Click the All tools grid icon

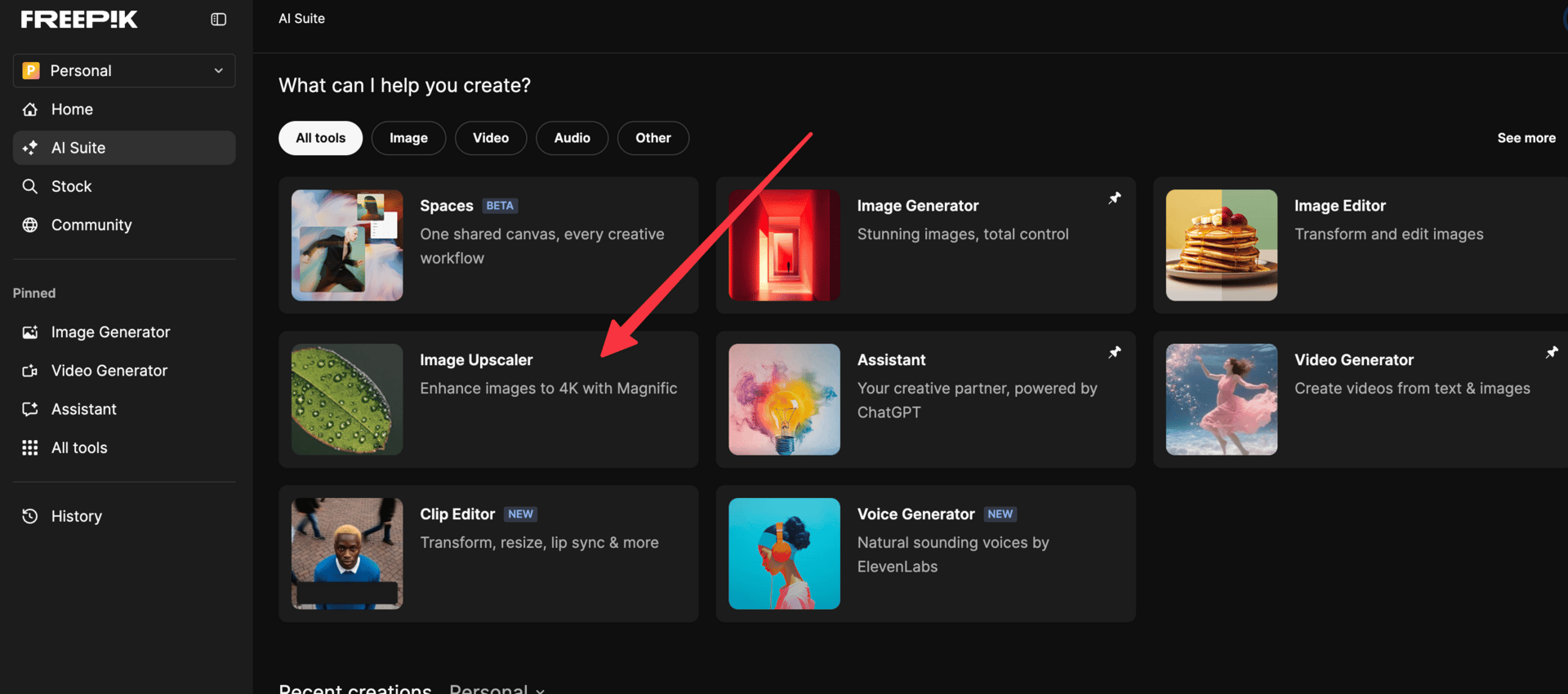(x=30, y=447)
